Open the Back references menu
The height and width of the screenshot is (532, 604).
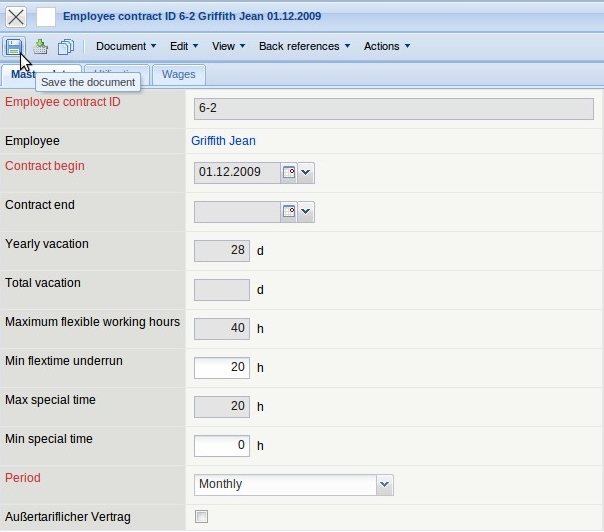(304, 46)
